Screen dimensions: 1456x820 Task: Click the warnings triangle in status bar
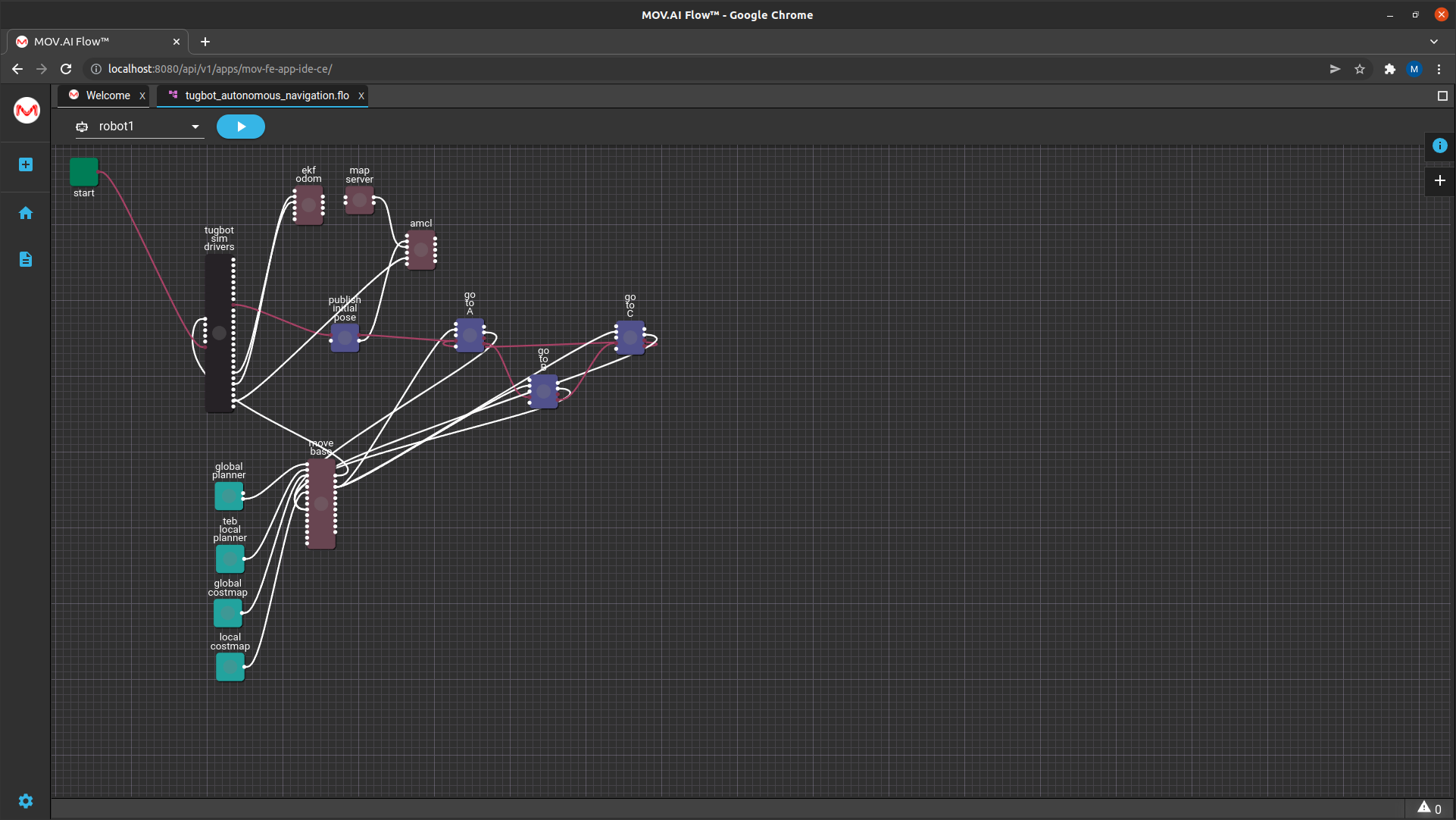click(1424, 808)
